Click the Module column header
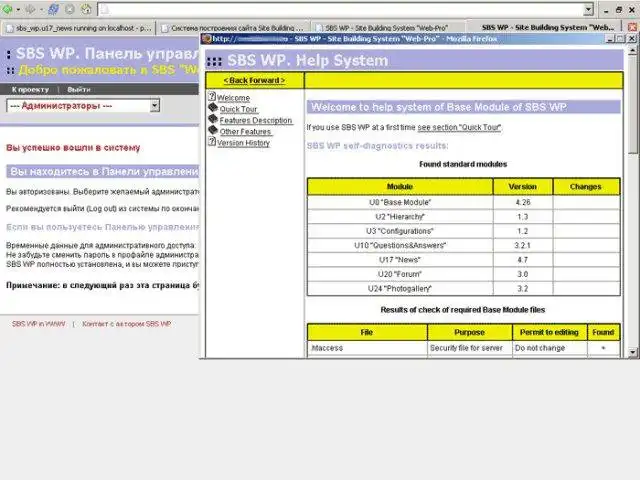The height and width of the screenshot is (480, 640). [400, 187]
